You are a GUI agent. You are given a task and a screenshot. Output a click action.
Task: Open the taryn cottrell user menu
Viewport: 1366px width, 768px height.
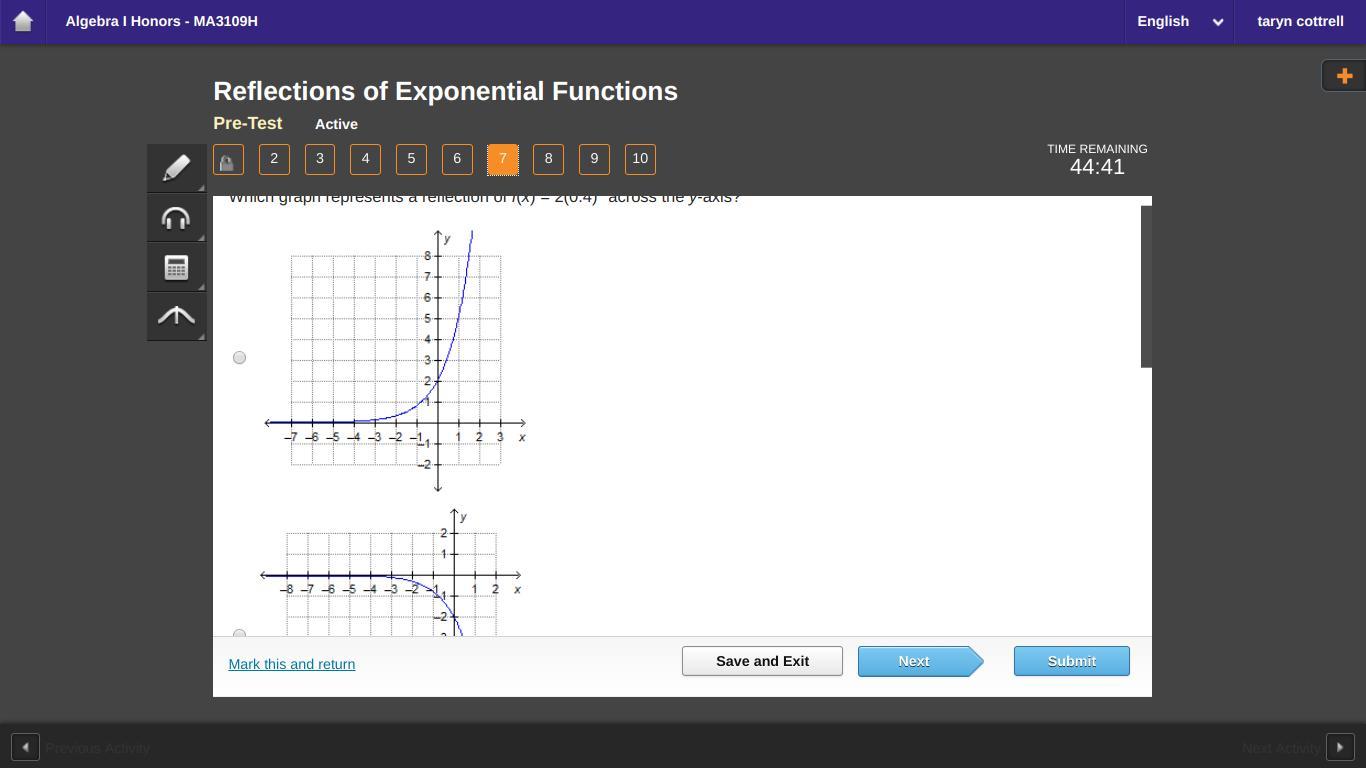1299,21
